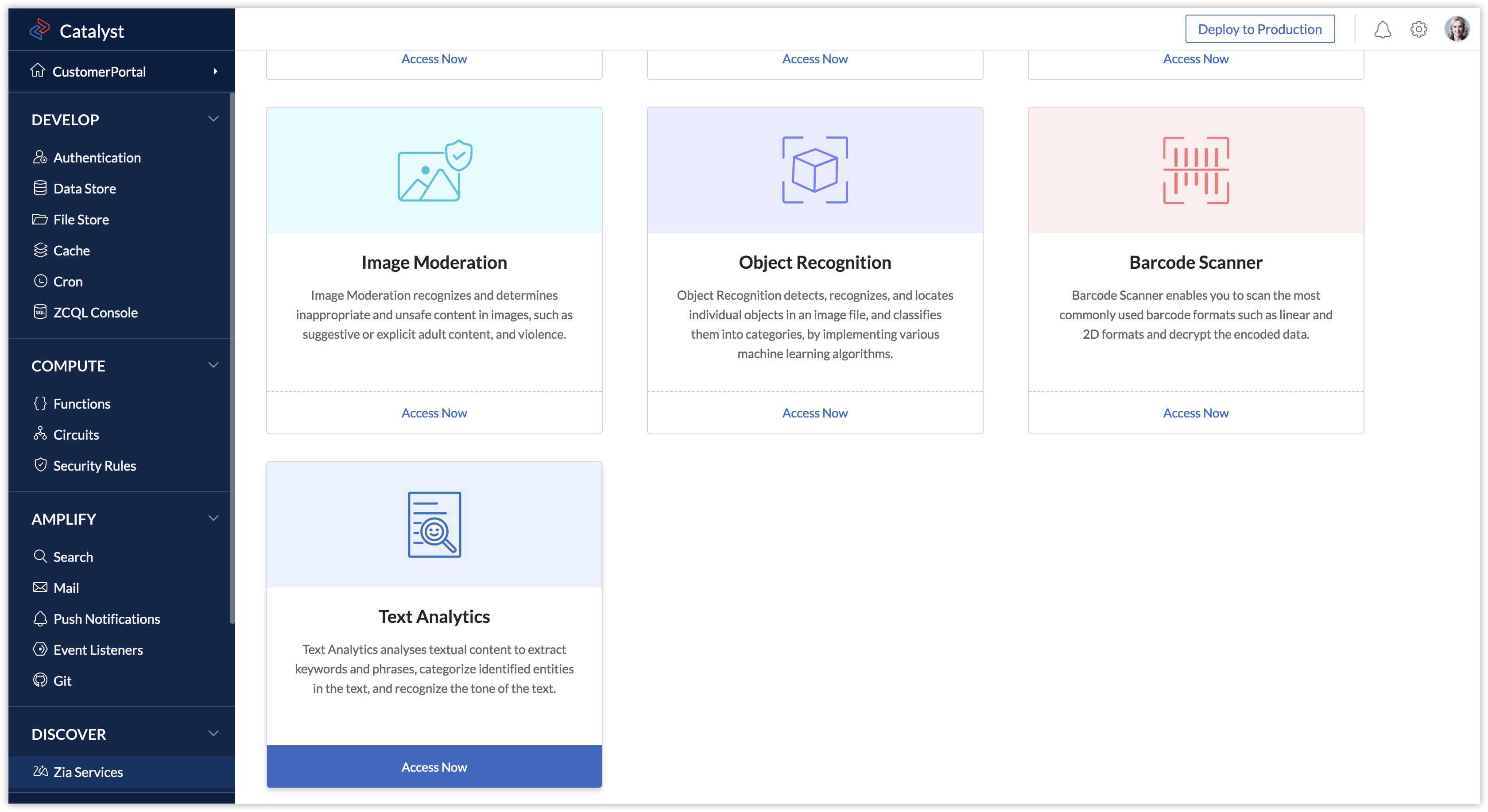Screen dimensions: 1488x812
Task: Click Access Now under Barcode Scanner
Action: [1196, 413]
